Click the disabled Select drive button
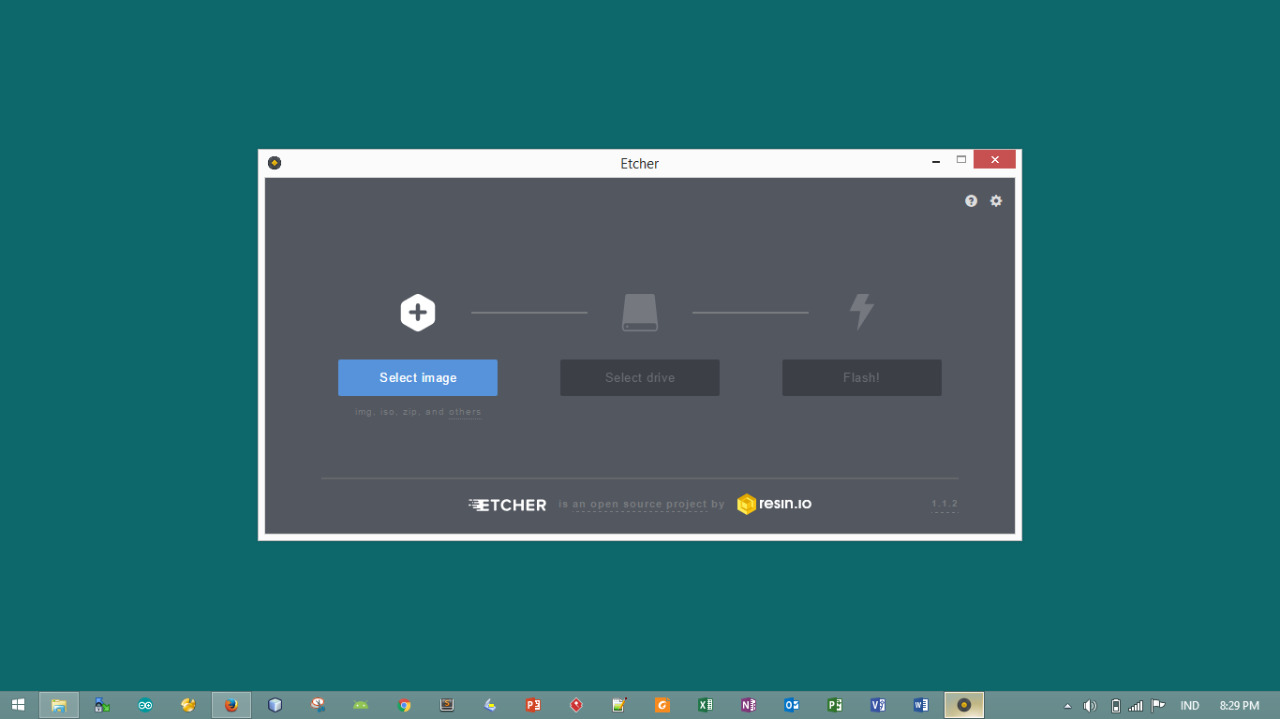 pyautogui.click(x=640, y=378)
